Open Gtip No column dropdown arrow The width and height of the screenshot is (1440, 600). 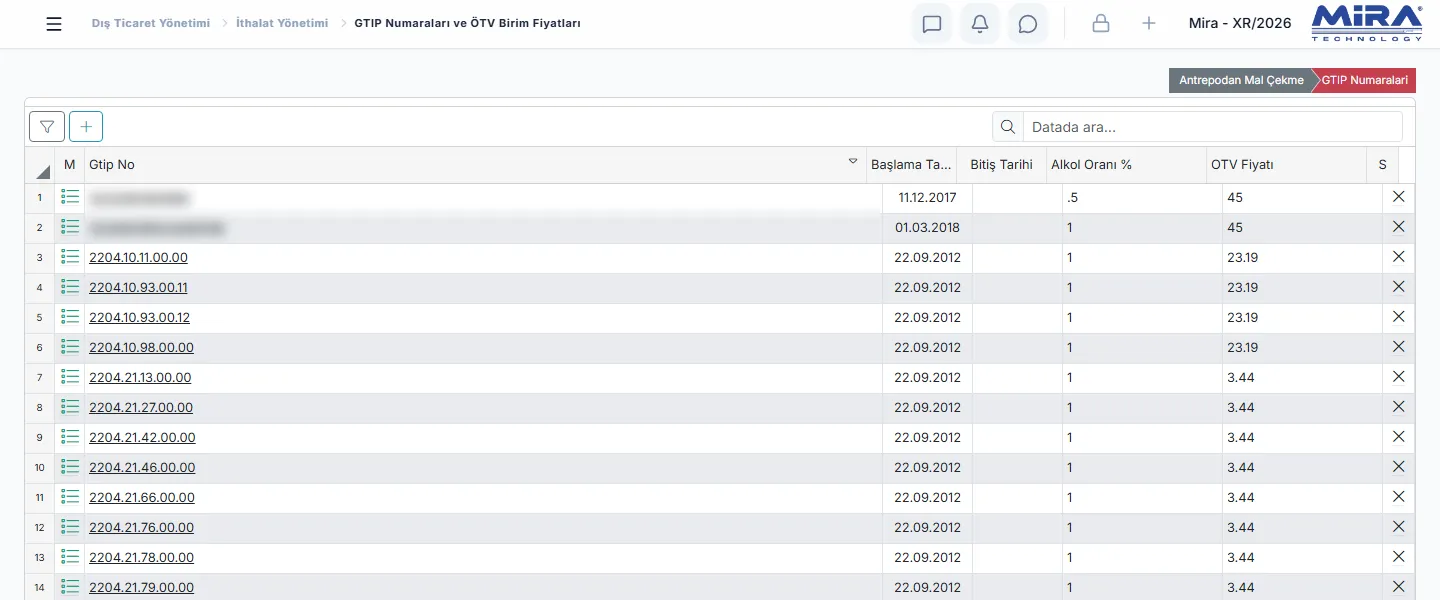tap(853, 161)
